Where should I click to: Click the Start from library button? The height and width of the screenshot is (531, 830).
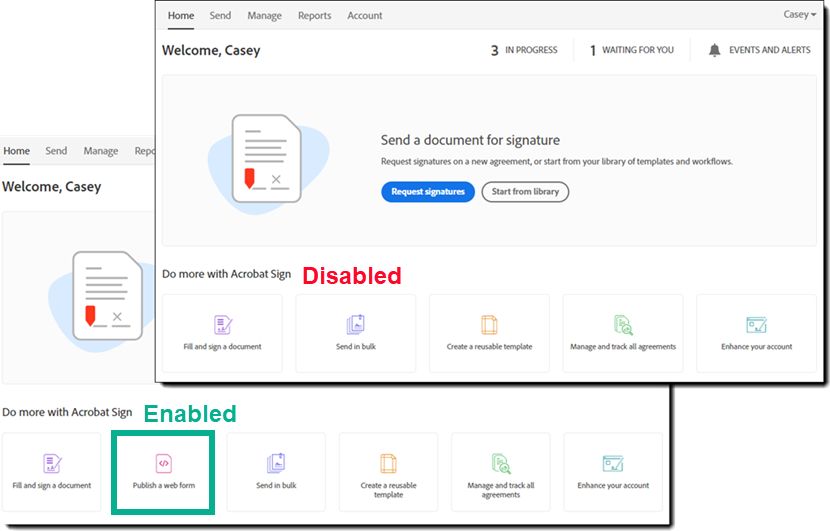525,192
